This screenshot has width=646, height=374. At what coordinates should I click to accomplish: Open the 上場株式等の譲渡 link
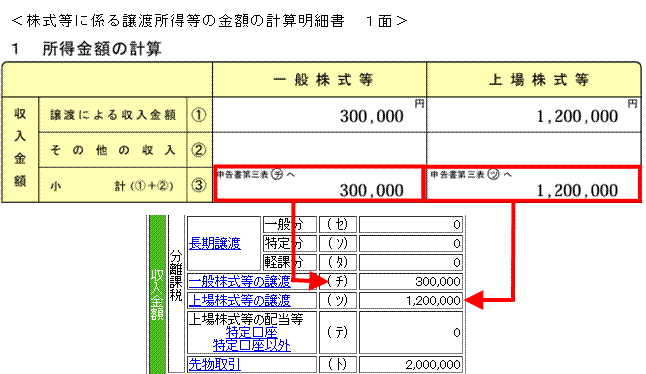coord(240,300)
